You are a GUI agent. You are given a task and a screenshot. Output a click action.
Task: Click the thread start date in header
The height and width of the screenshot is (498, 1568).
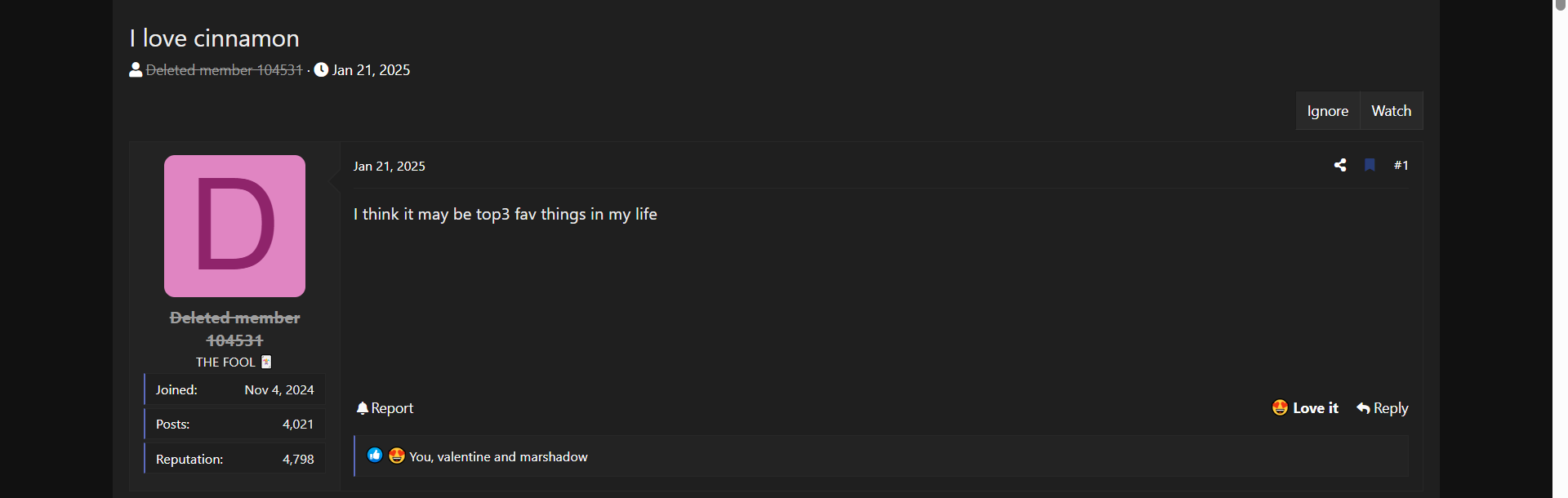point(371,70)
